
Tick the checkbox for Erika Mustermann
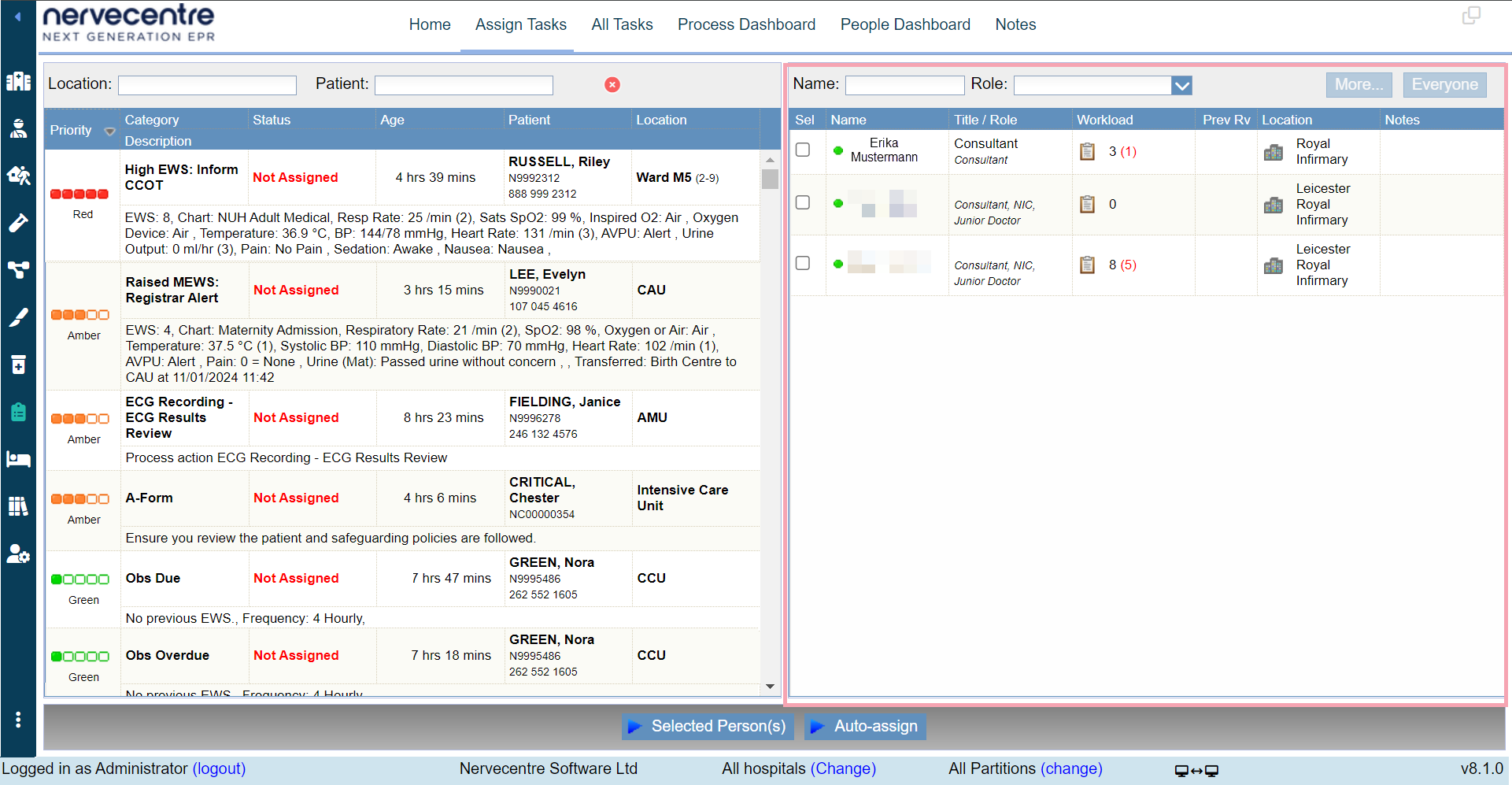pyautogui.click(x=803, y=150)
